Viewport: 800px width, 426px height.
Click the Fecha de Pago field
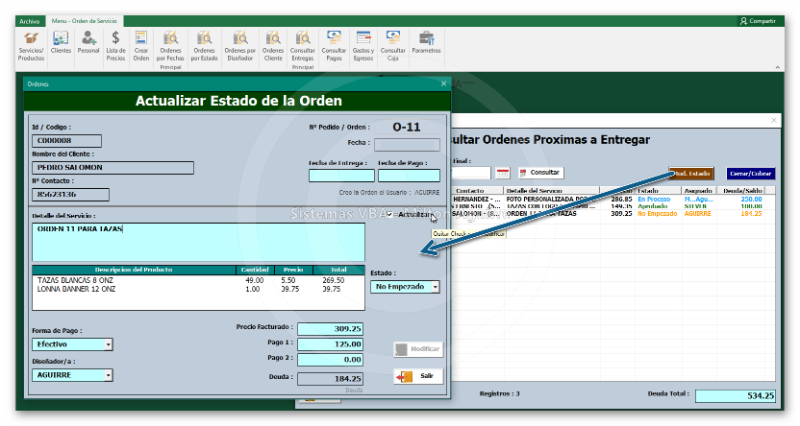[409, 176]
